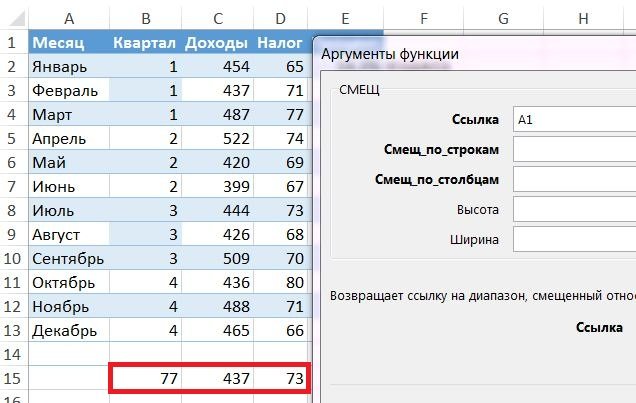Select the Декабрь cell

[68, 330]
